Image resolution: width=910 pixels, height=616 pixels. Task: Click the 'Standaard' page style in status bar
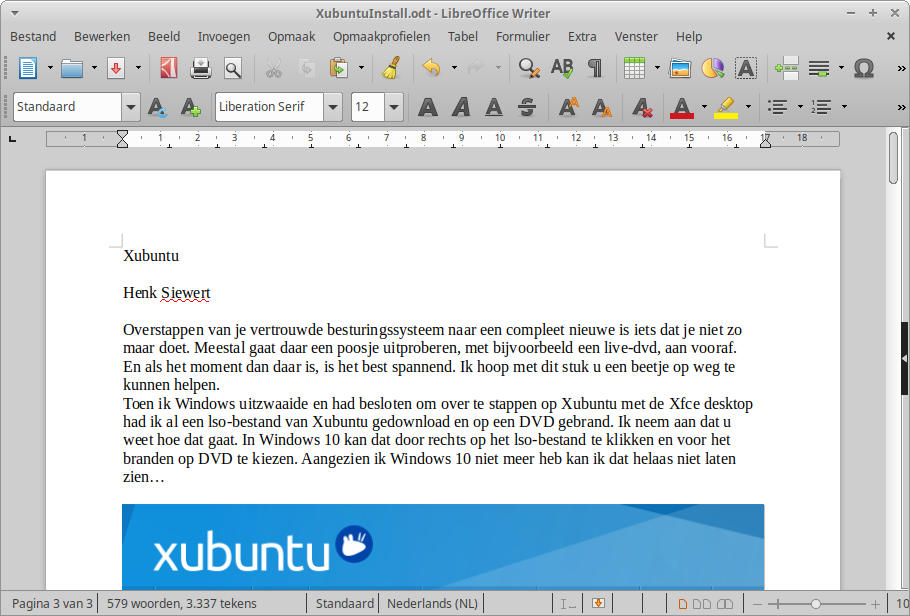[345, 604]
